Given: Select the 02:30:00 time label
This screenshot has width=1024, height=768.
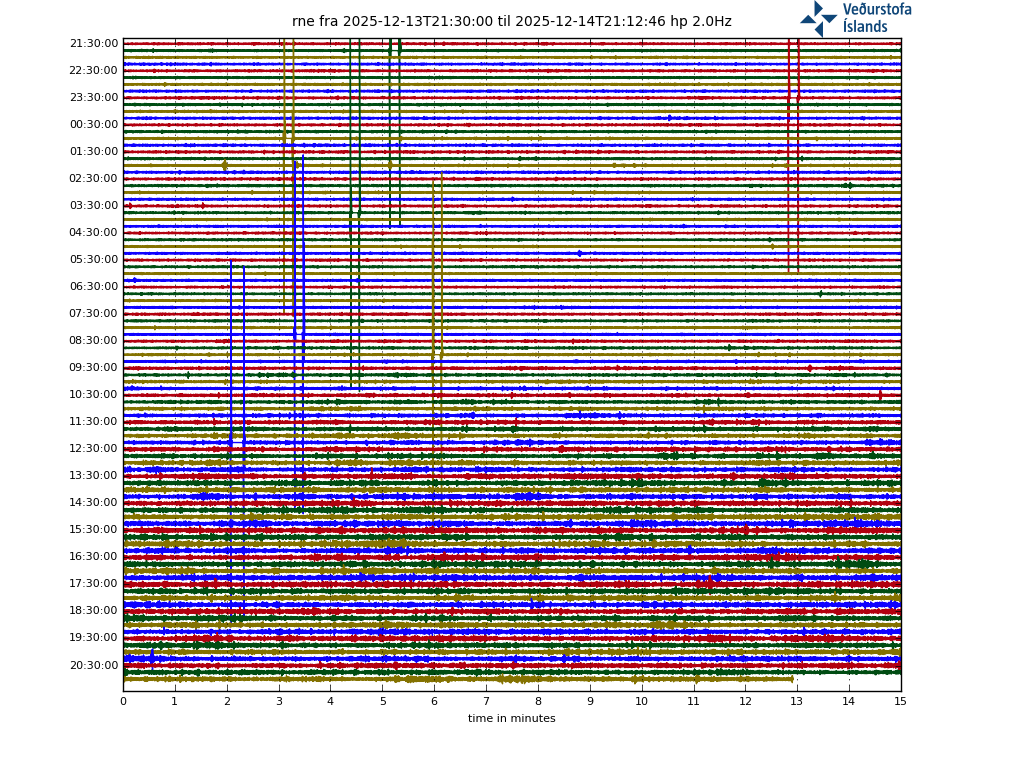Looking at the screenshot, I should [94, 179].
